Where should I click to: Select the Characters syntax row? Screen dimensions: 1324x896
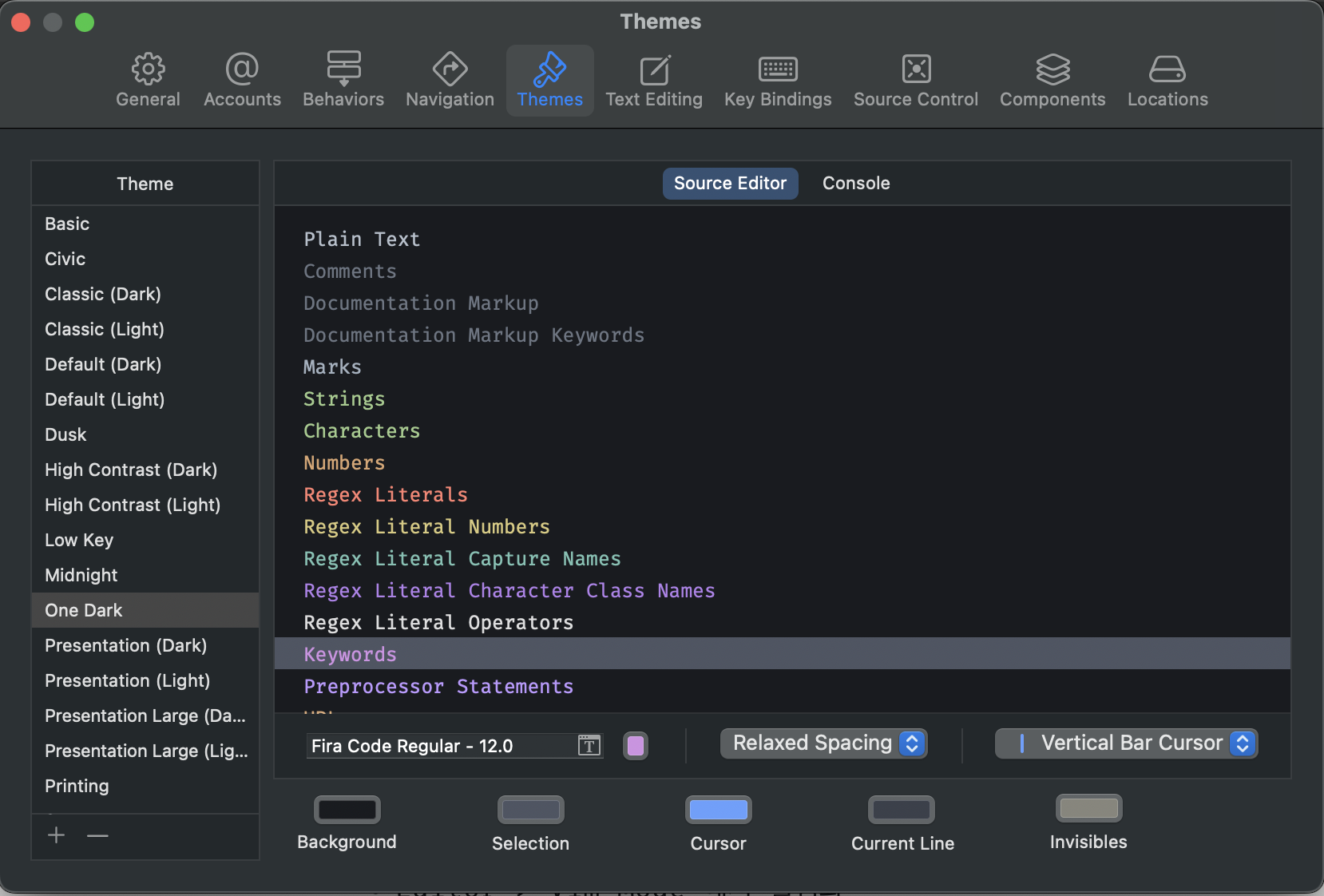[783, 430]
